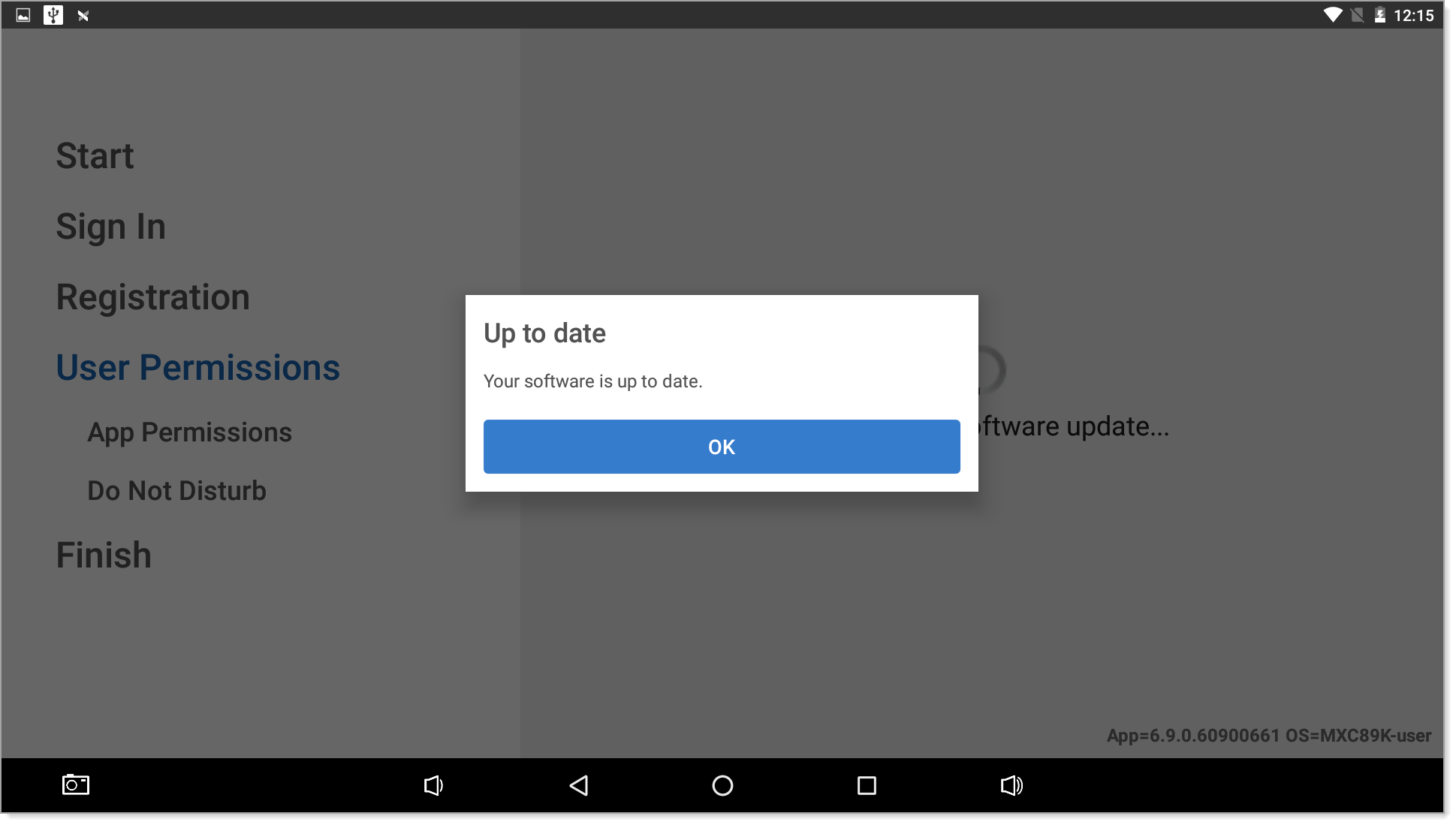Expand the Do Not Disturb settings
This screenshot has width=1456, height=825.
pyautogui.click(x=177, y=489)
